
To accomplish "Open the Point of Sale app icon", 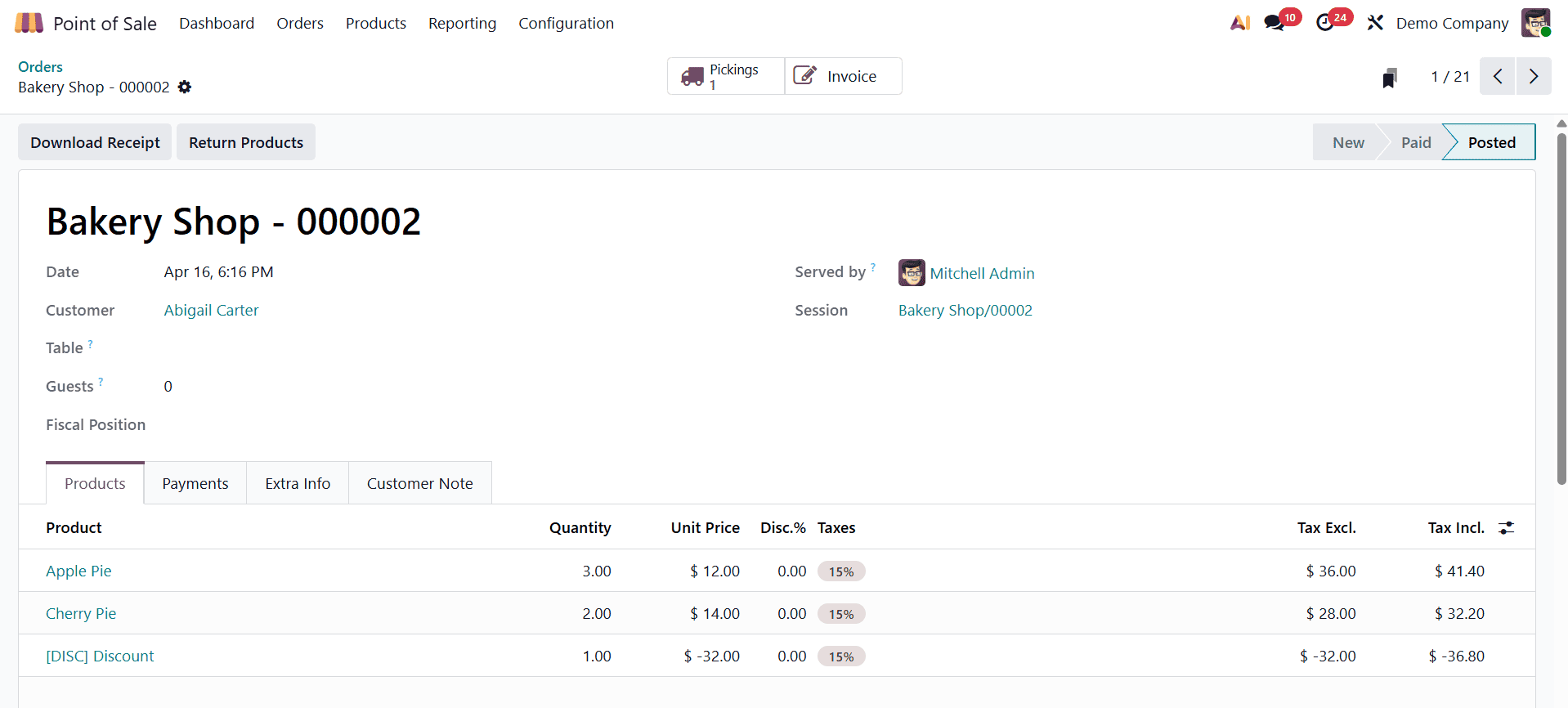I will pos(29,23).
